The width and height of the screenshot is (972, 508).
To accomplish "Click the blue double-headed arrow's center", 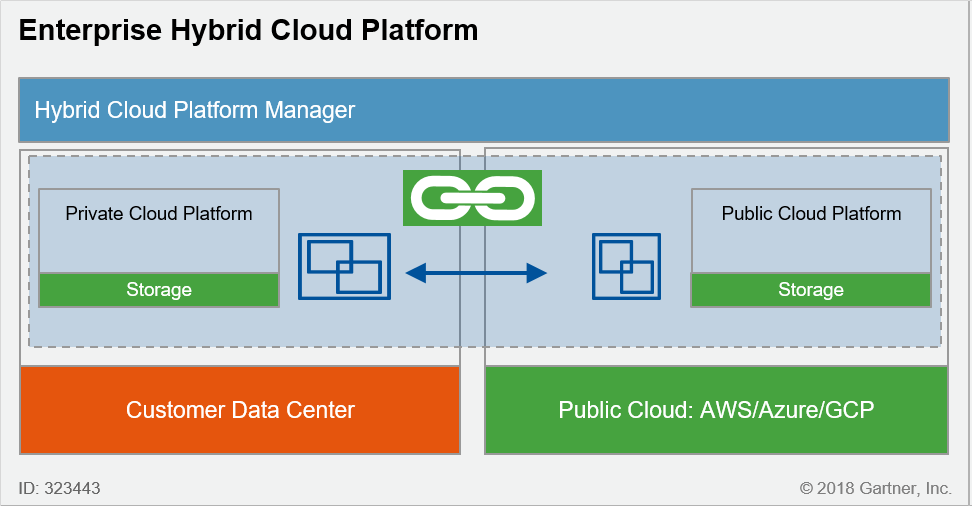I will pos(476,272).
